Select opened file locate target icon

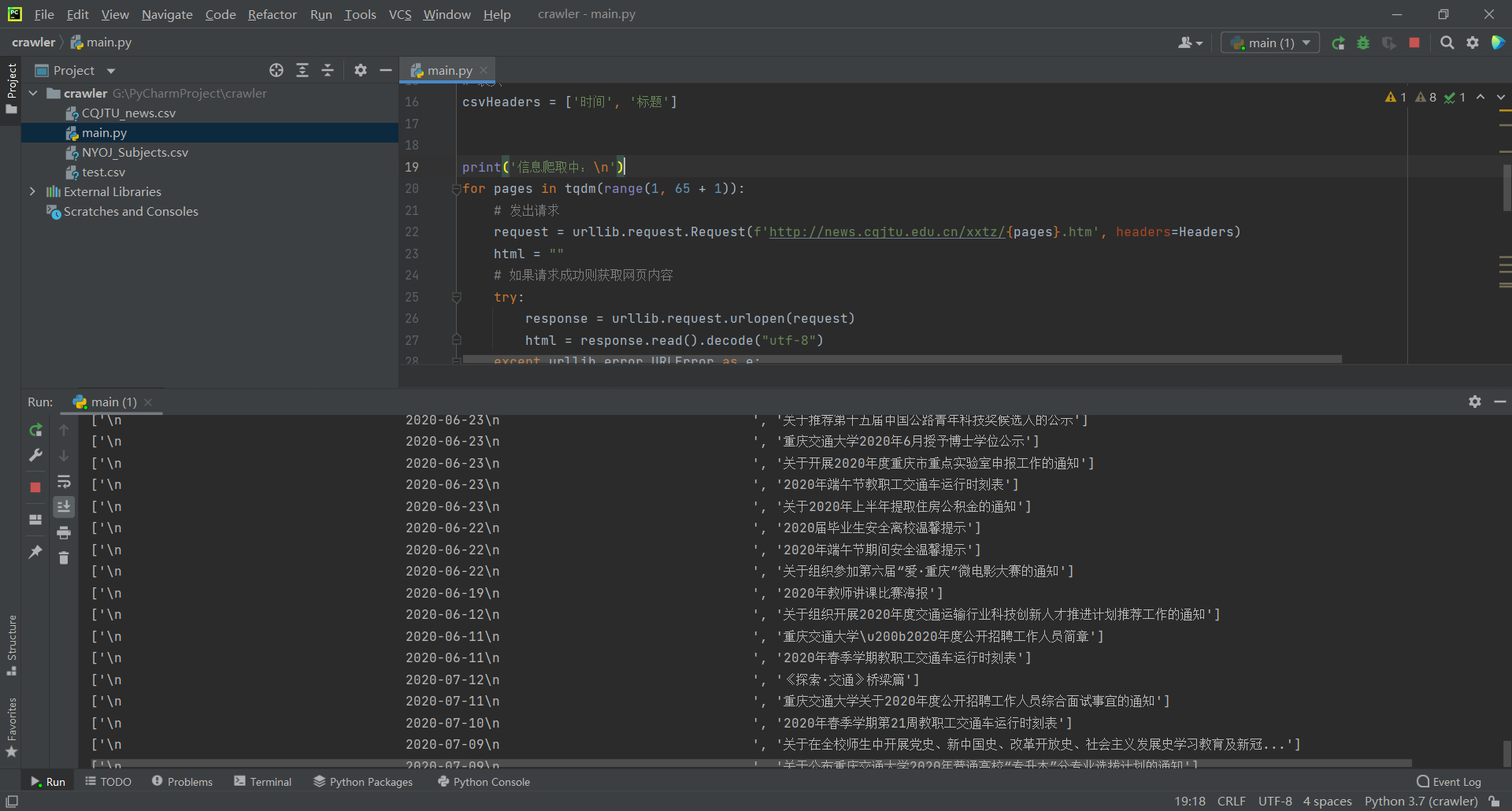276,71
